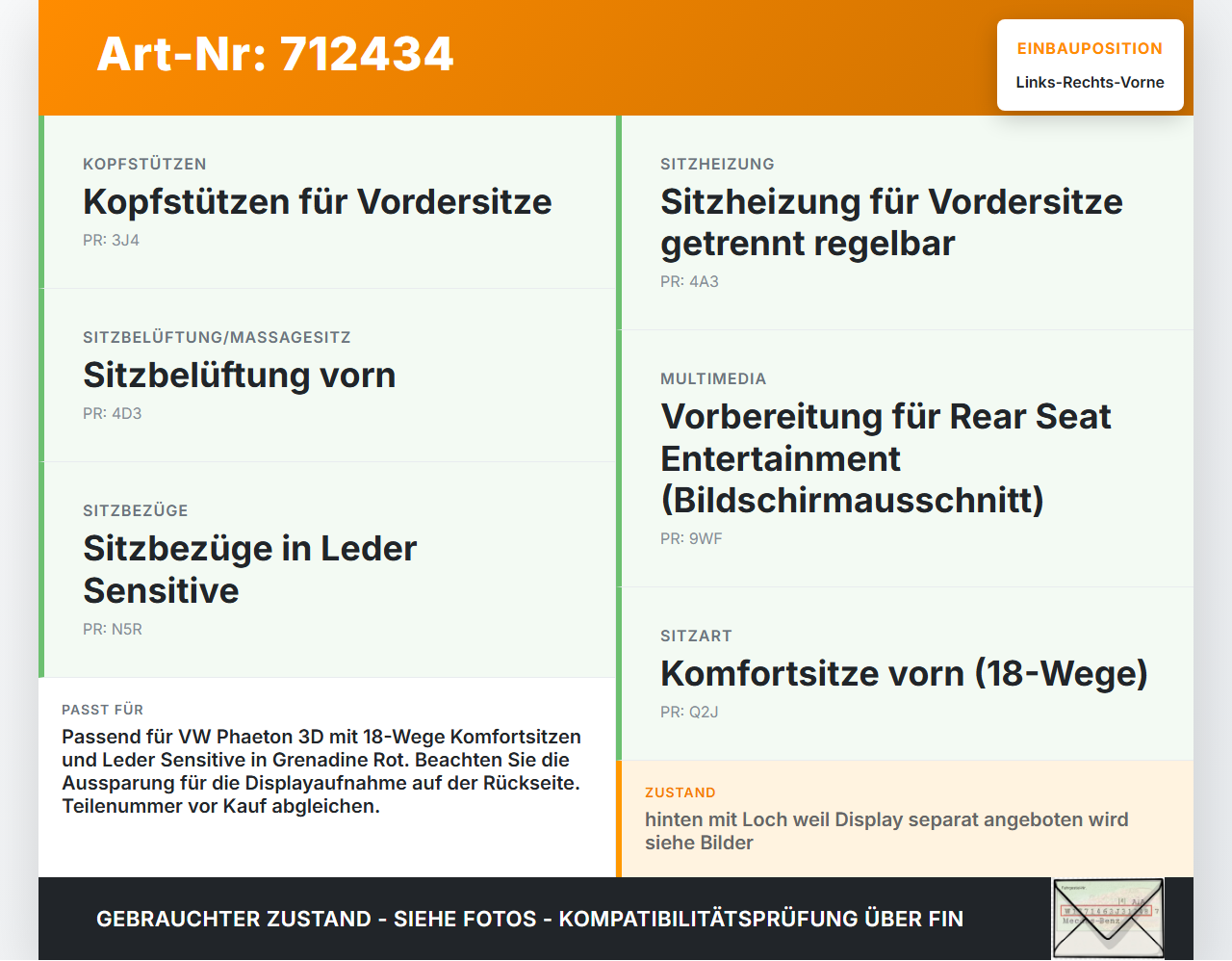Click the Passend für VW Phaeton description
This screenshot has height=961, width=1232.
(321, 771)
